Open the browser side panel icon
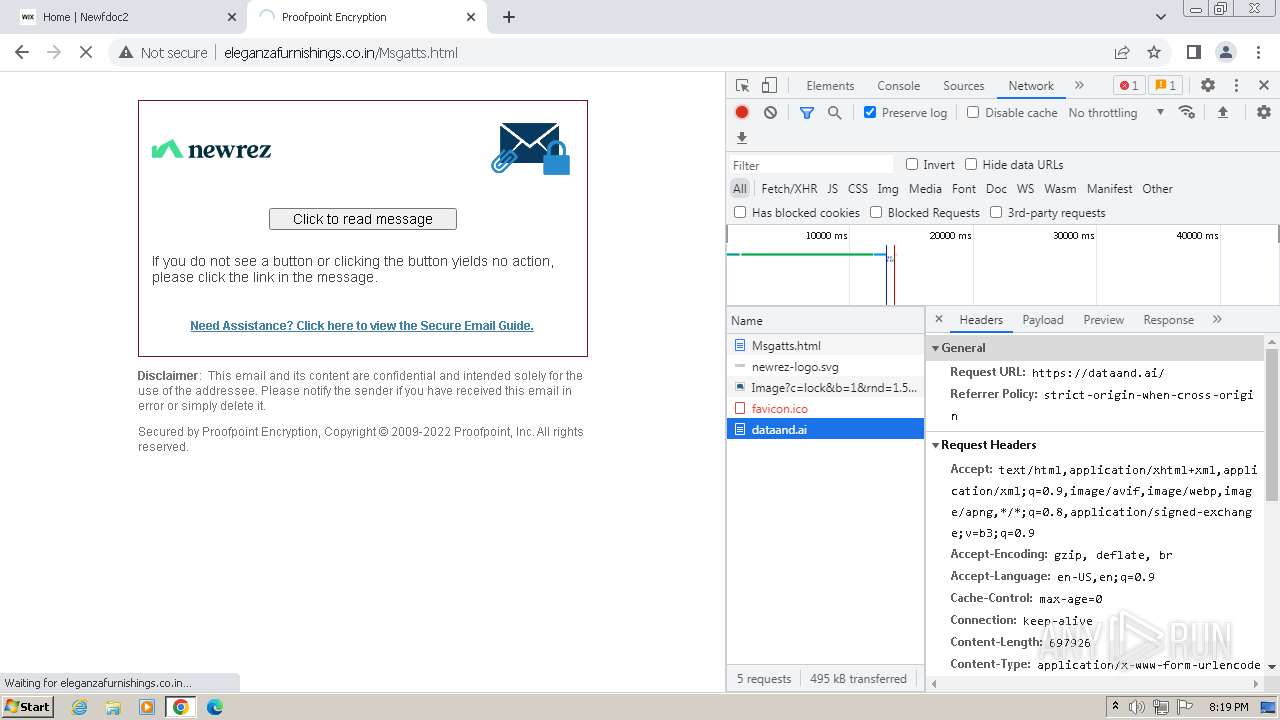1280x720 pixels. (1193, 52)
